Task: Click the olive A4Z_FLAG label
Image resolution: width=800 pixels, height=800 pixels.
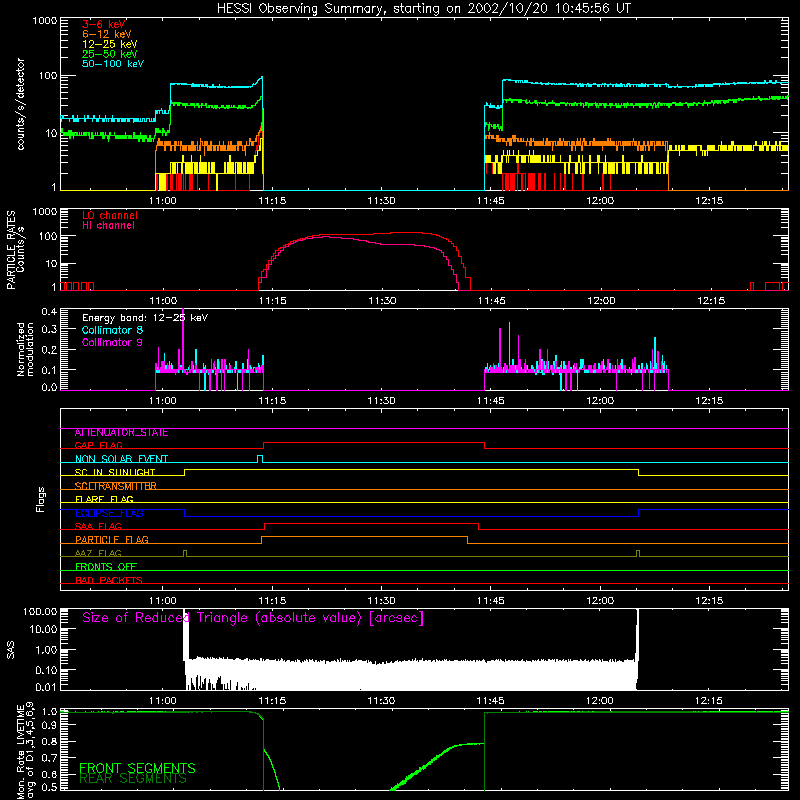Action: click(x=98, y=553)
